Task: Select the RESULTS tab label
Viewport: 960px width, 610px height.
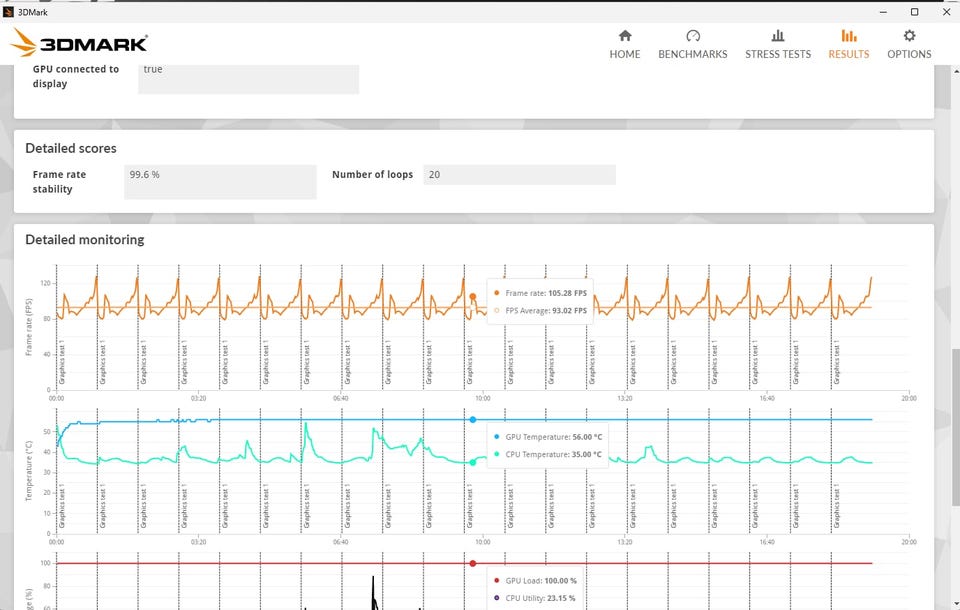Action: (849, 54)
